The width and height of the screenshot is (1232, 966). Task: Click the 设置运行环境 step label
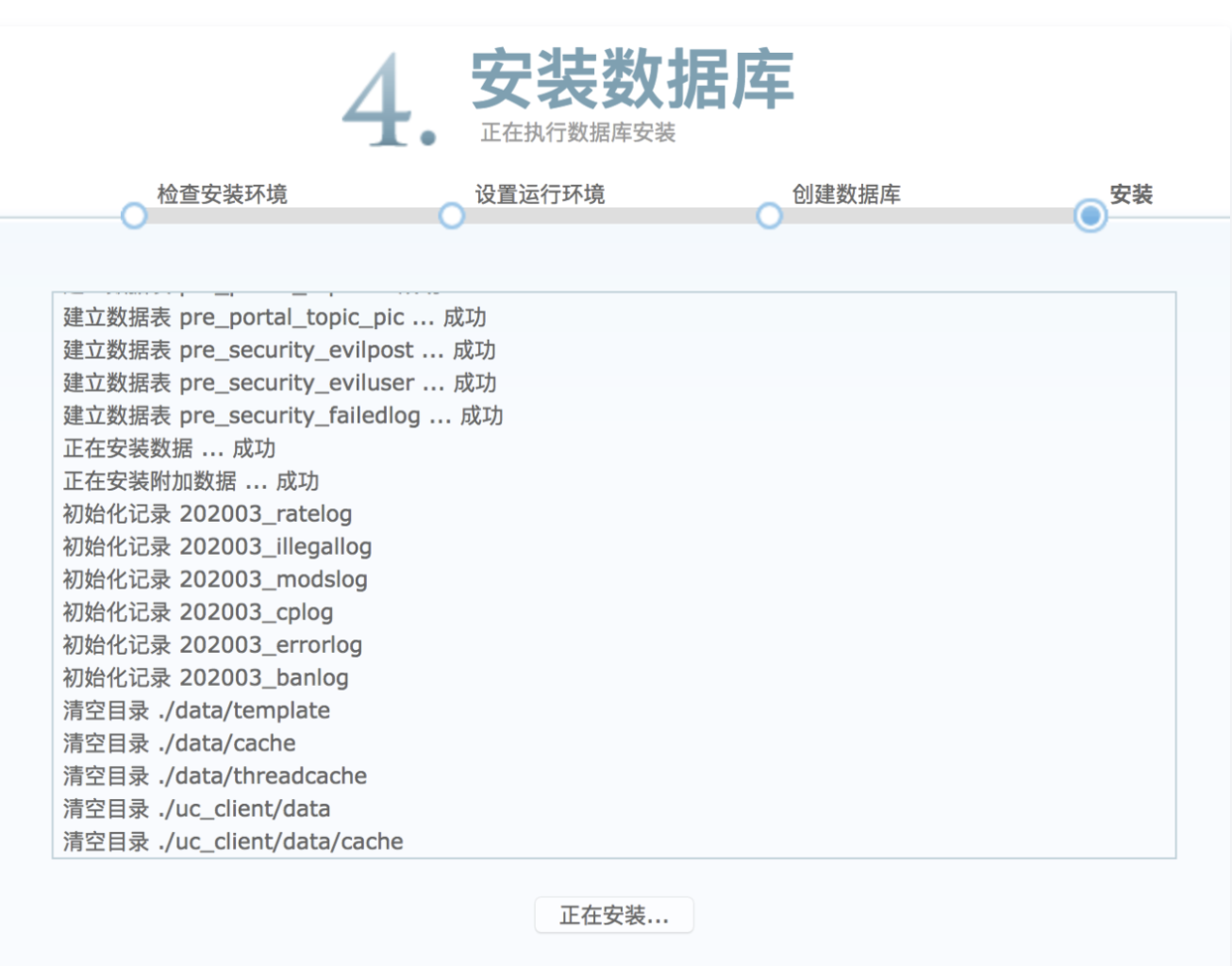click(x=540, y=194)
